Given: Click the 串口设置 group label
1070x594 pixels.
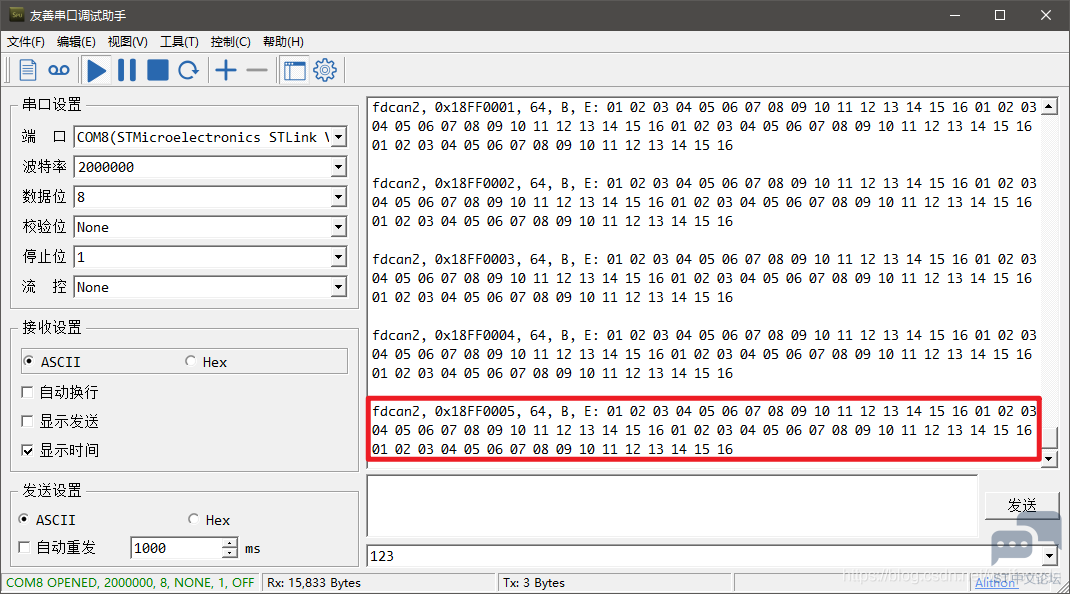Looking at the screenshot, I should (52, 104).
